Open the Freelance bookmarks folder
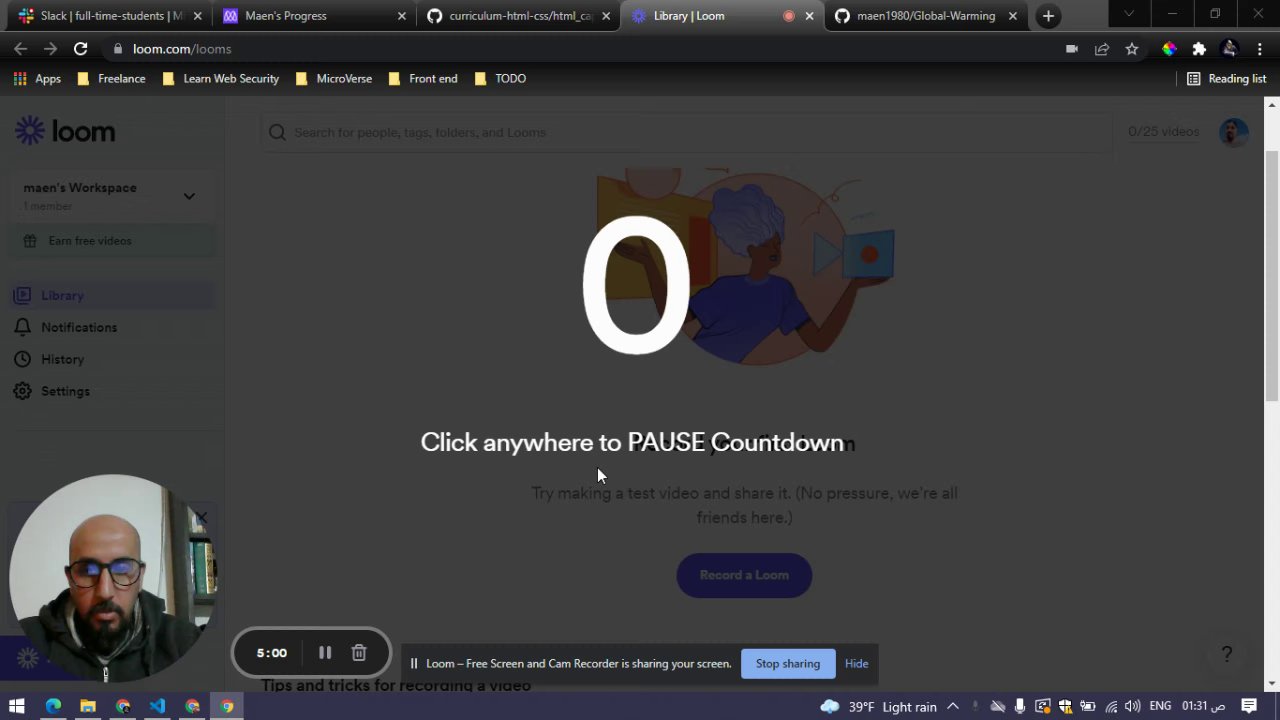This screenshot has height=720, width=1280. (111, 79)
